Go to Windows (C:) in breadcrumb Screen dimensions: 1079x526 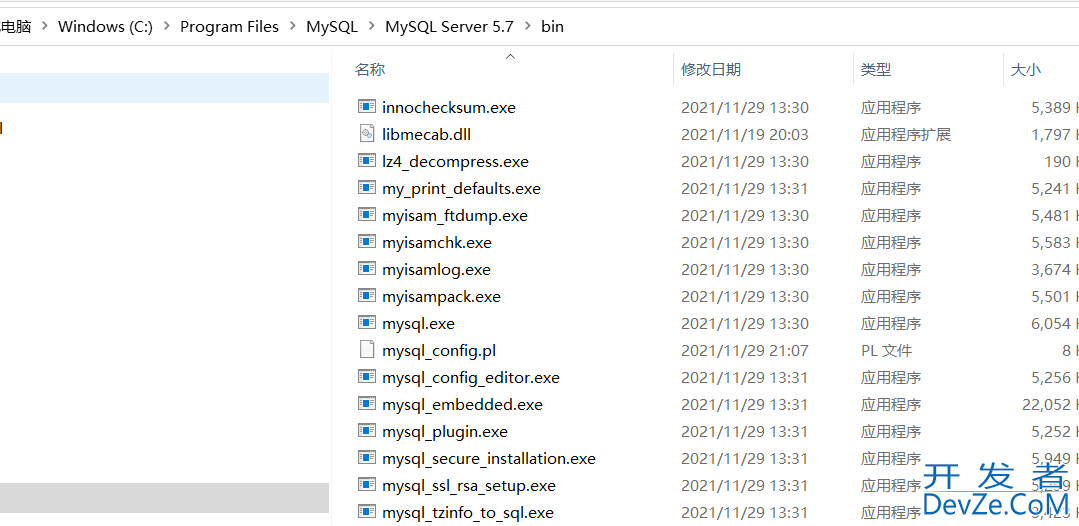coord(105,27)
